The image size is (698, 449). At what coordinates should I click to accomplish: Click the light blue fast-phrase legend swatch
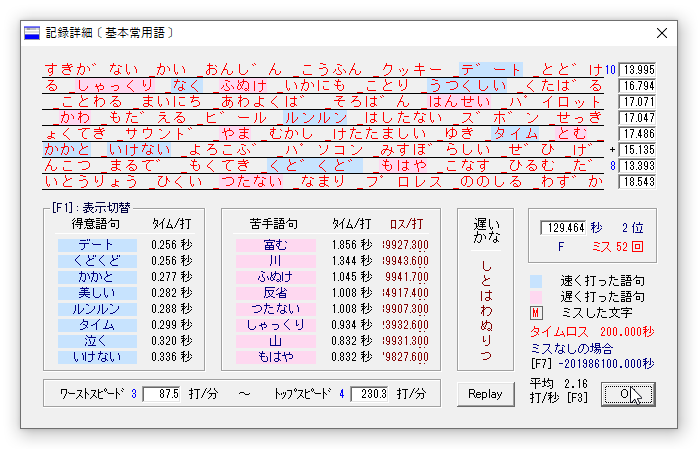[x=536, y=281]
